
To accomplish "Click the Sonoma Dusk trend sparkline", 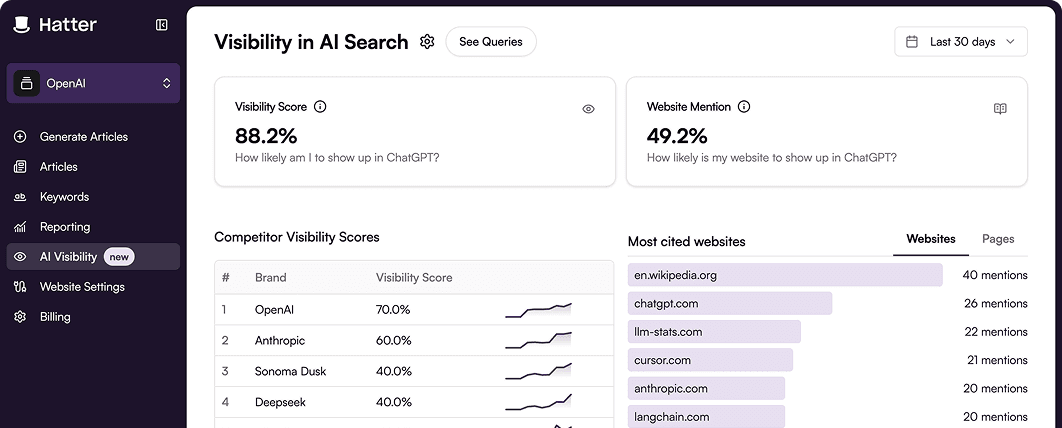I will point(538,371).
